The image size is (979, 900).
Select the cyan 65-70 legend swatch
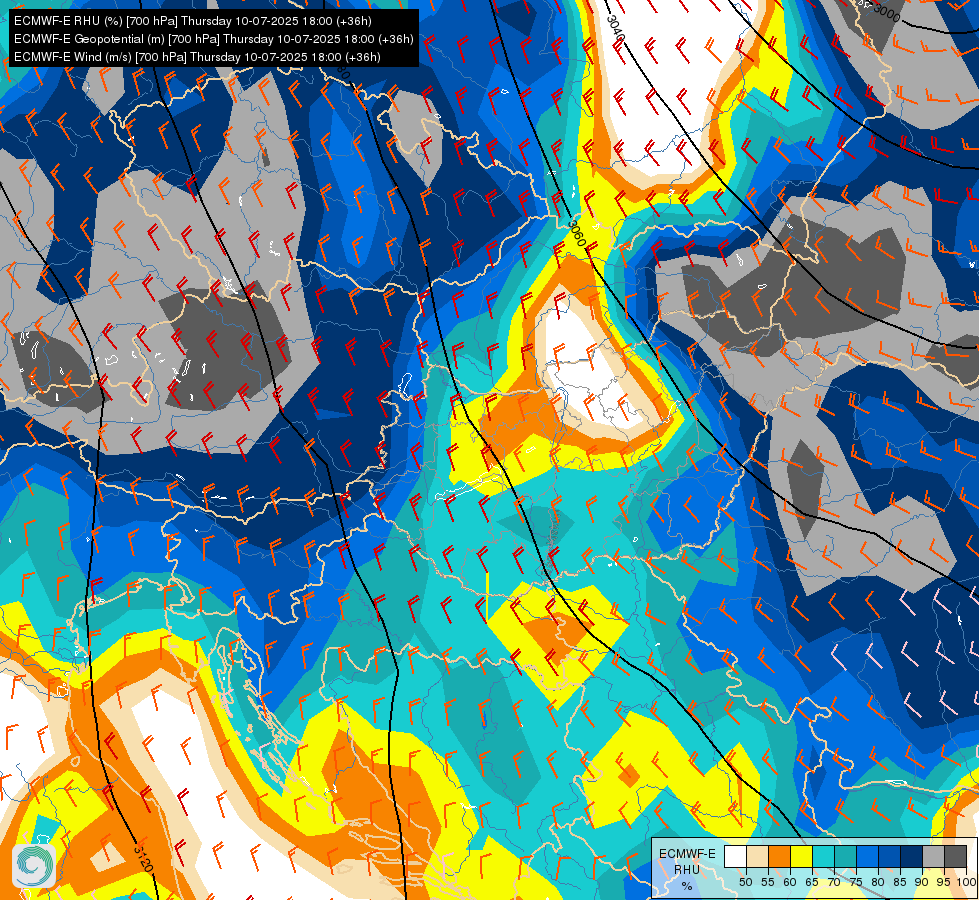[x=824, y=856]
